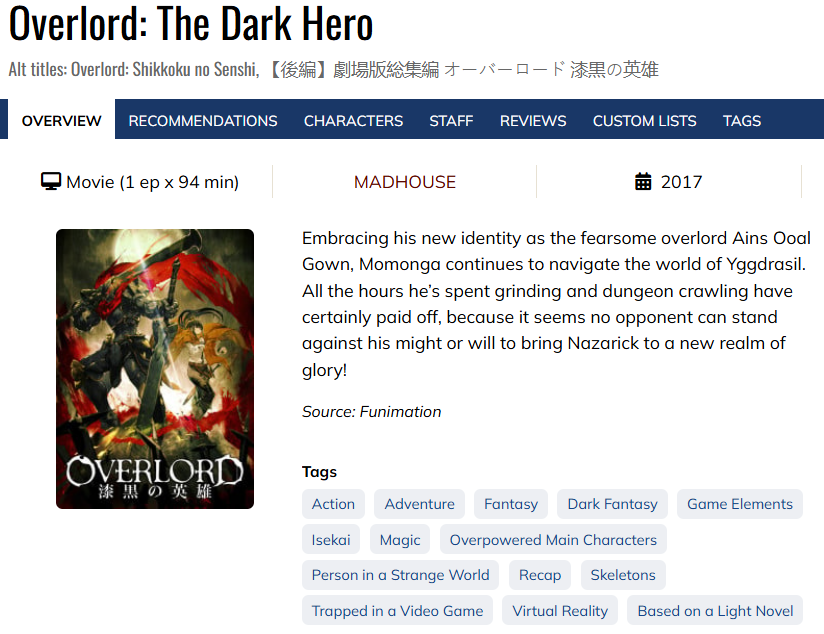Click the calendar icon next to 2017

(x=643, y=182)
